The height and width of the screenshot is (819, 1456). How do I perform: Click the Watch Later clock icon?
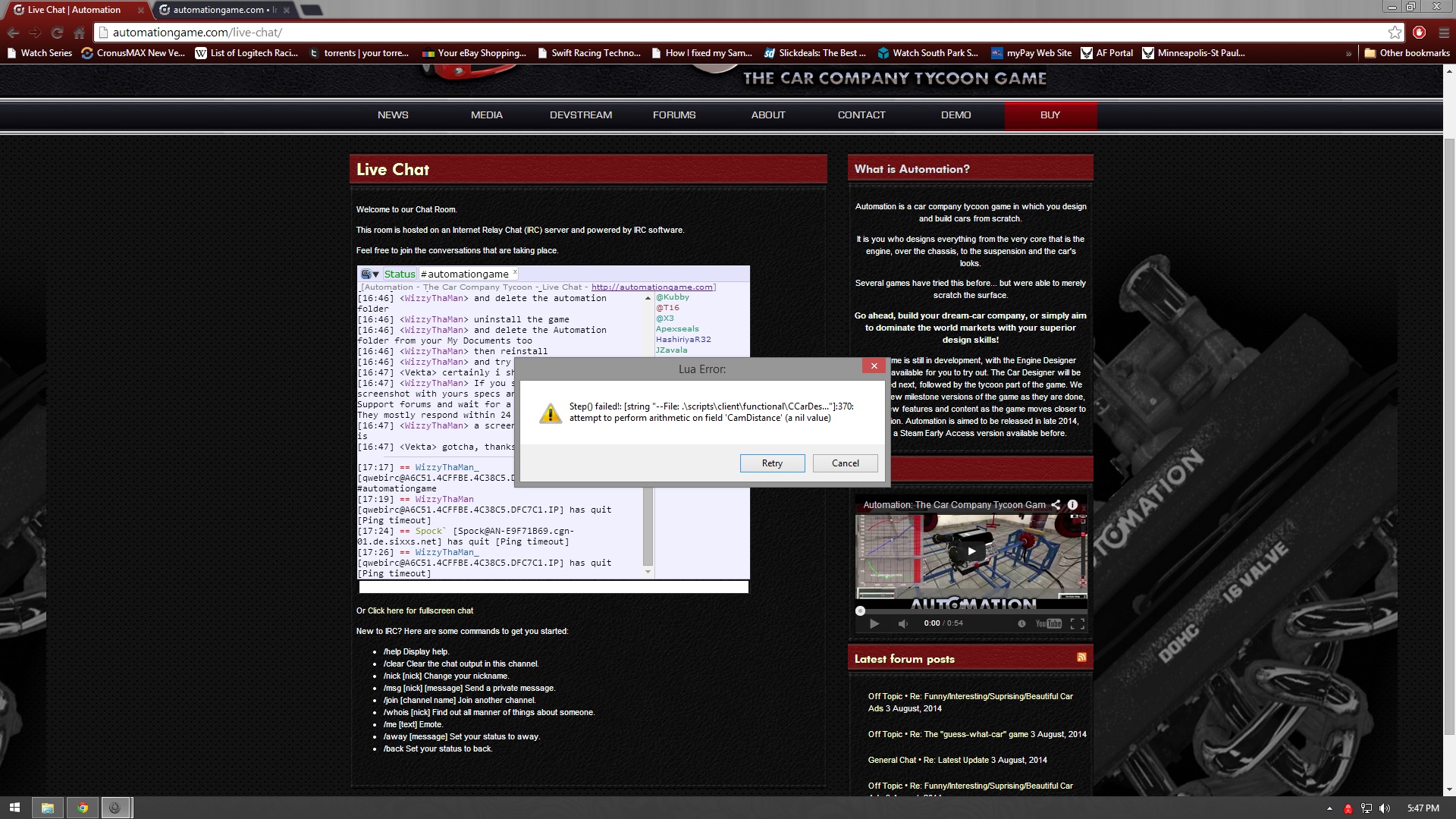[1021, 623]
